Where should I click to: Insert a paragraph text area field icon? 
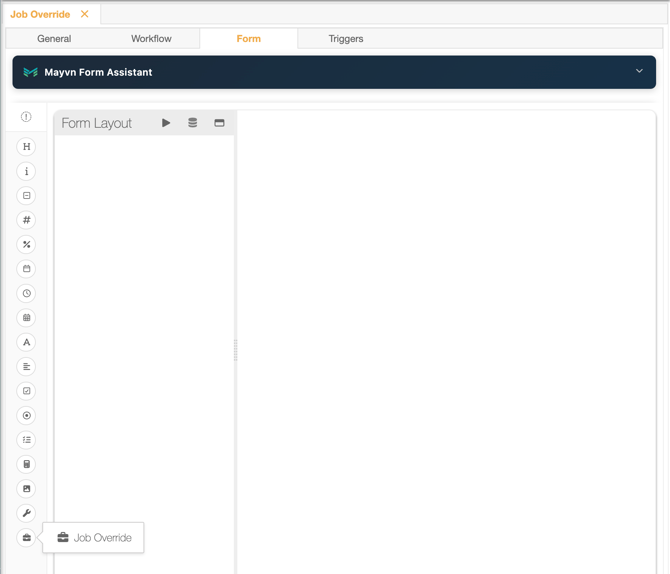[x=26, y=366]
